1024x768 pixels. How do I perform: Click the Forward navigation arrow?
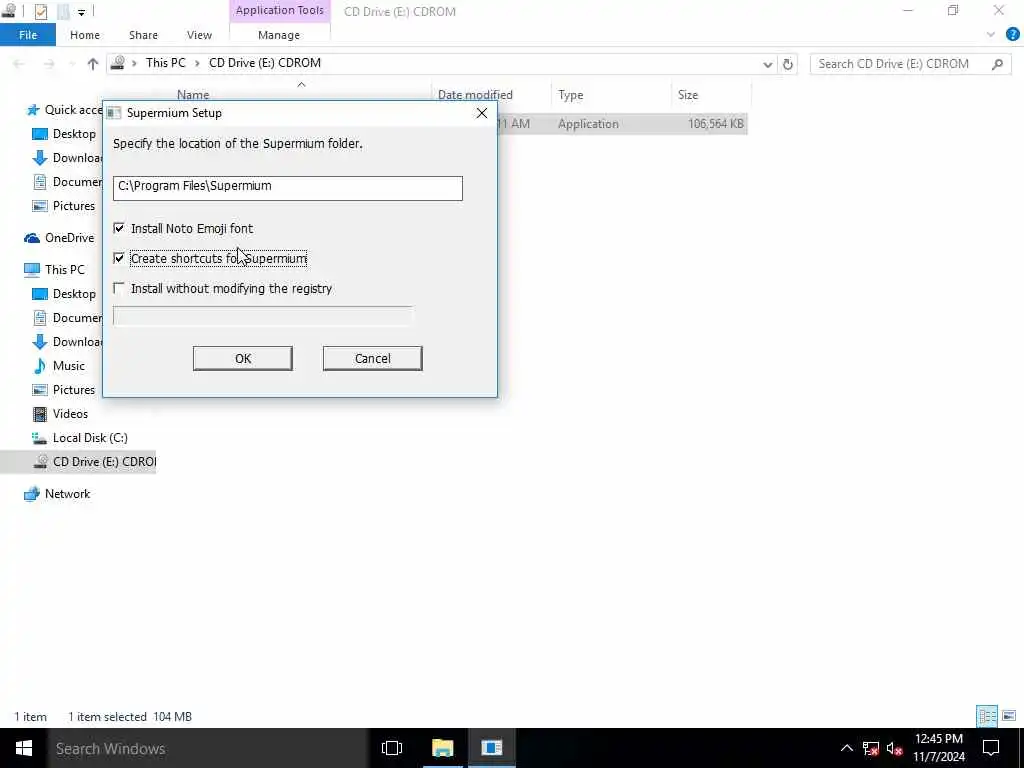(49, 63)
